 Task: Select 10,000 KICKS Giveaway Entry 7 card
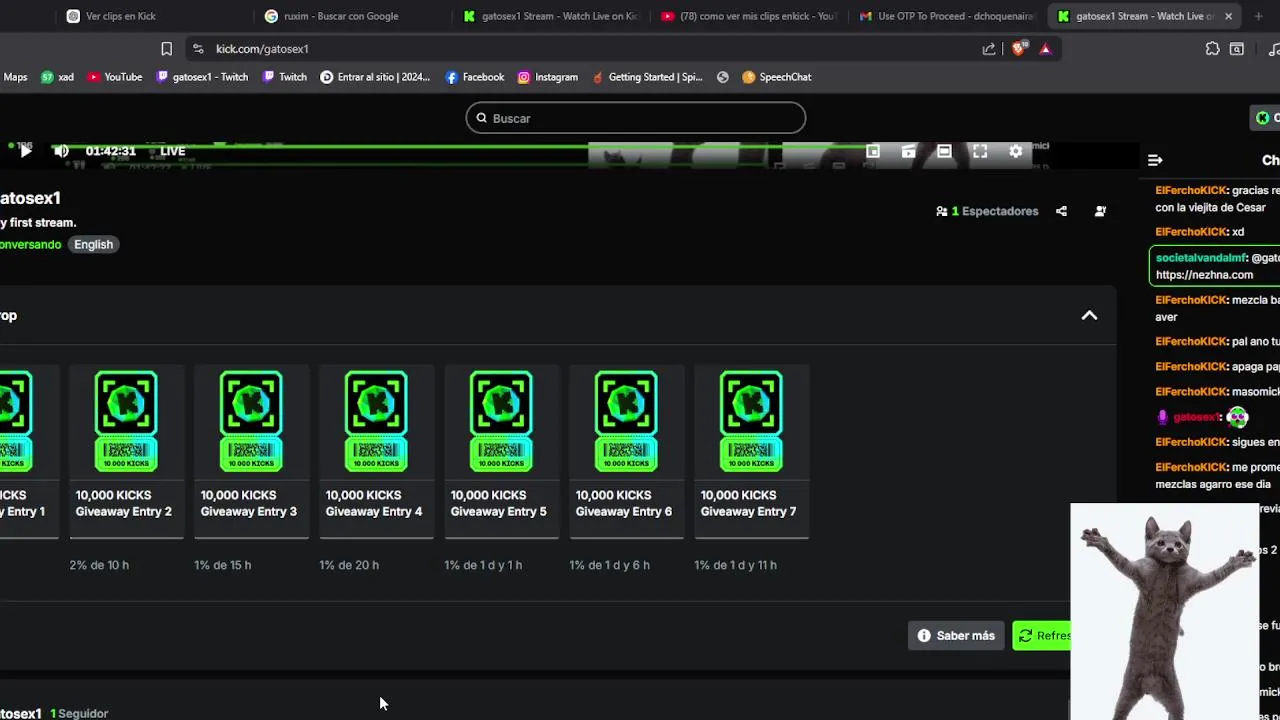point(751,453)
